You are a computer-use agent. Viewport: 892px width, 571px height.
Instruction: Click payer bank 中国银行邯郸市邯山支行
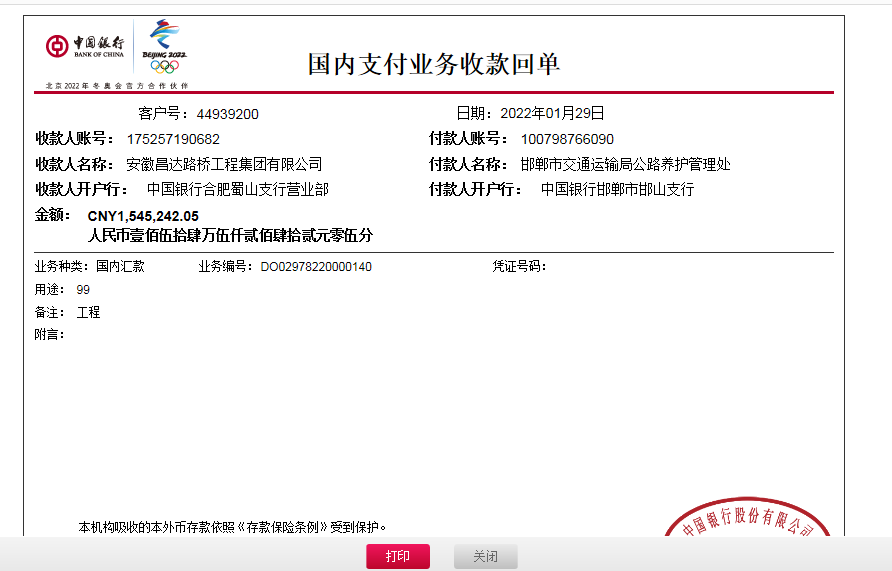click(617, 189)
